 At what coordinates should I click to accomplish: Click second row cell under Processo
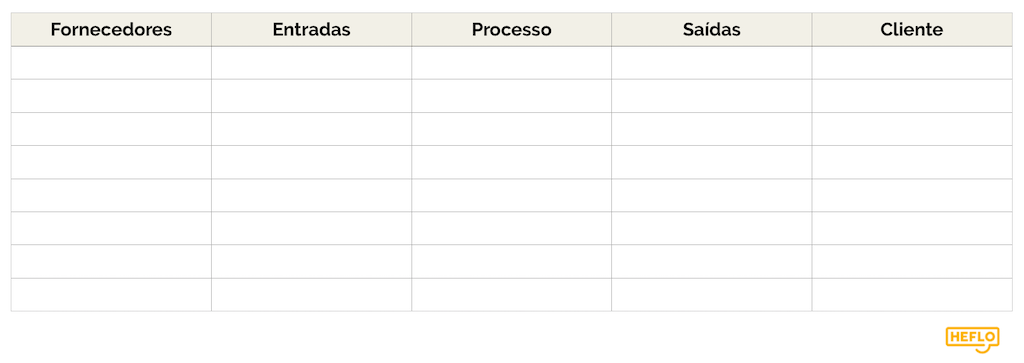coord(511,96)
